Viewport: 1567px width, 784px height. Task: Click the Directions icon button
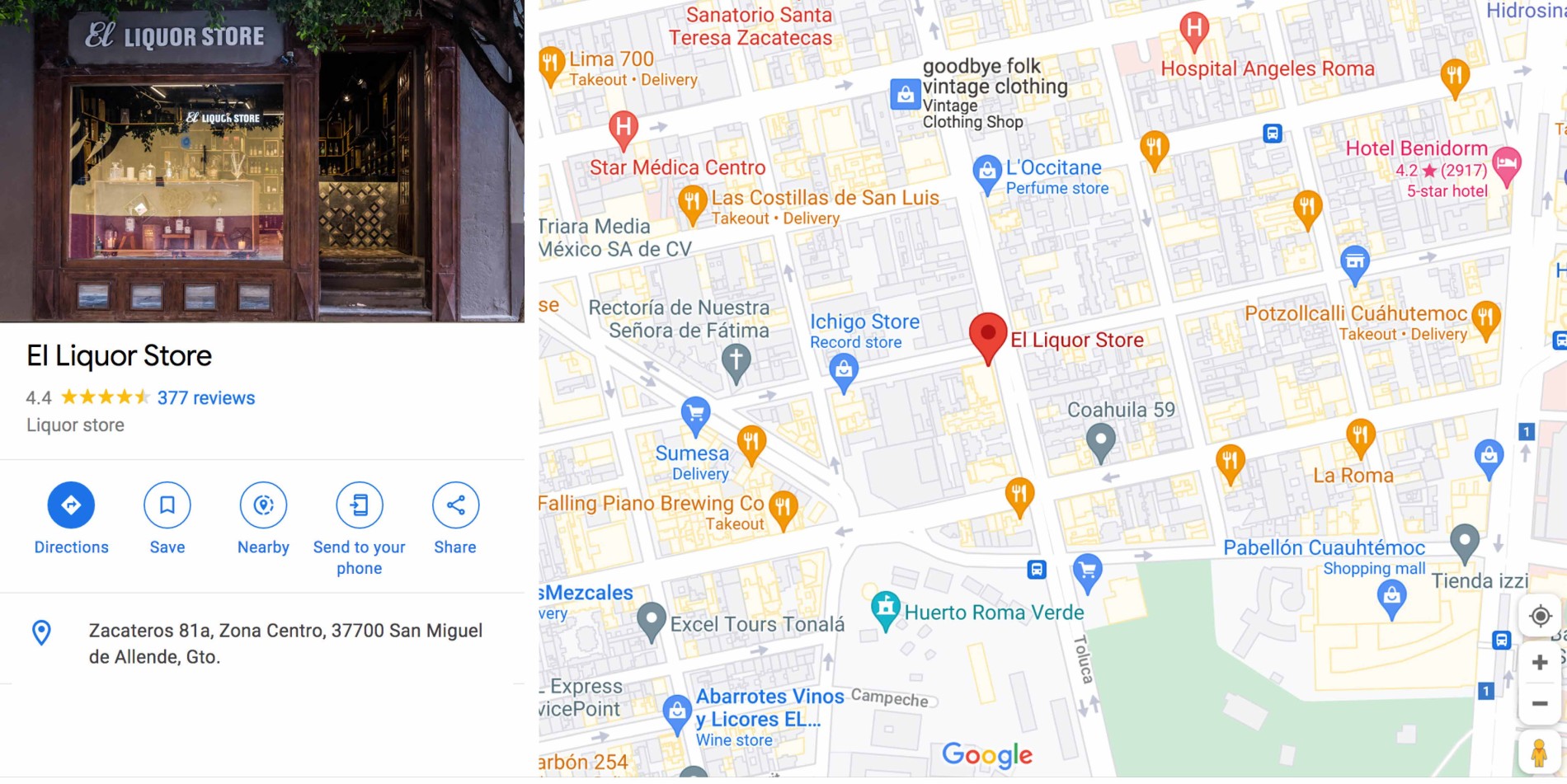[x=71, y=505]
